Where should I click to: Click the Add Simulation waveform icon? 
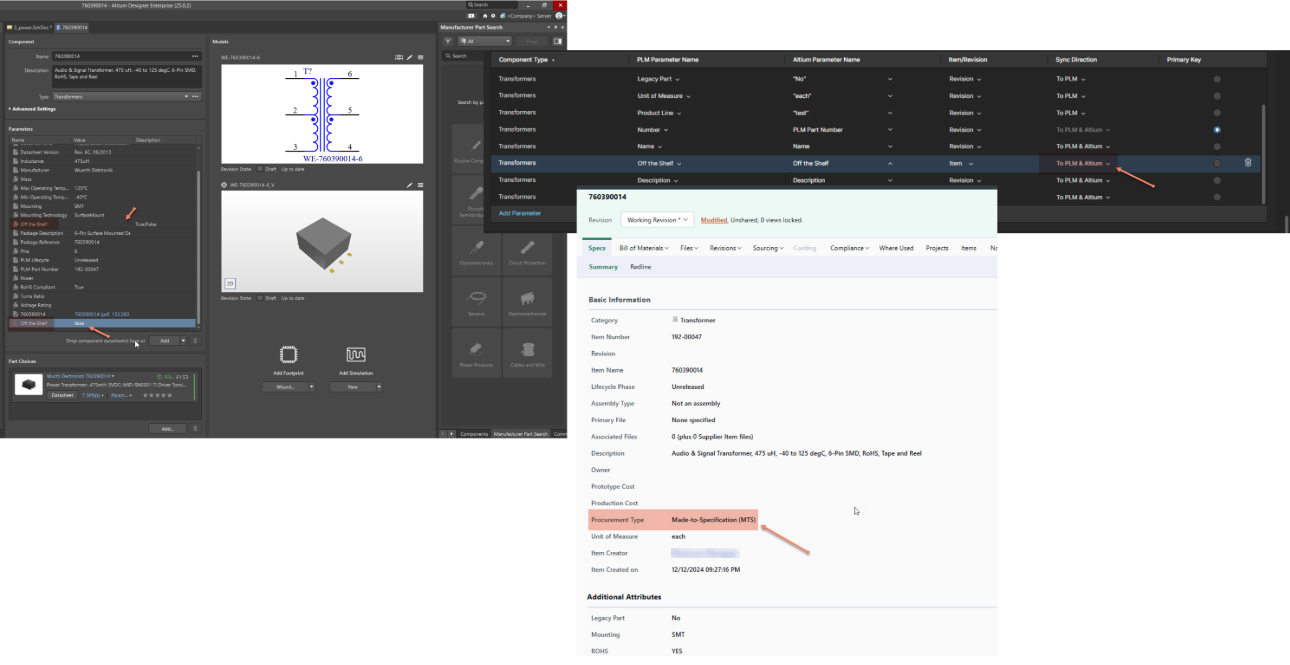click(x=356, y=354)
